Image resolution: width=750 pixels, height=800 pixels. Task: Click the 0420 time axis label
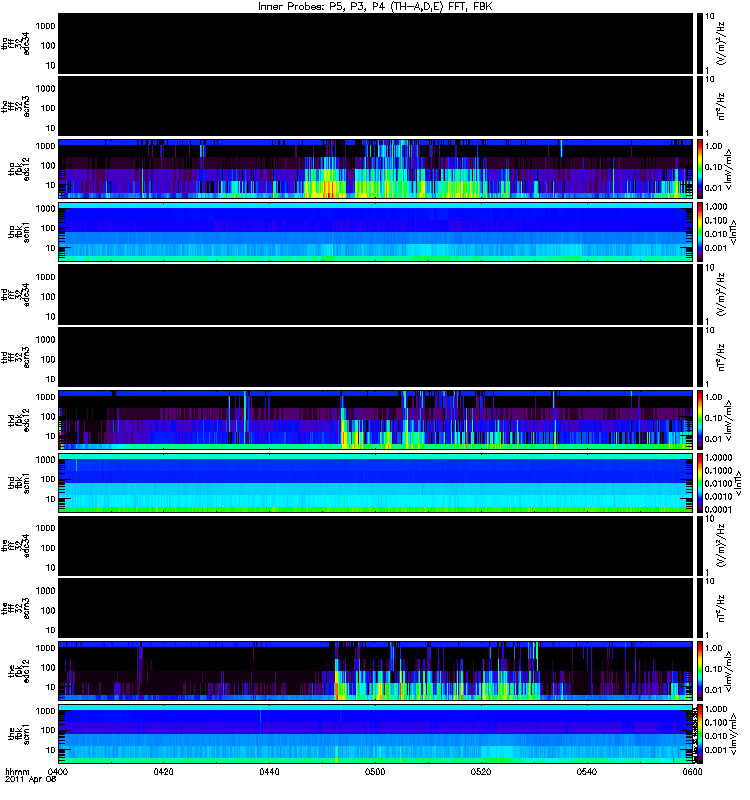pyautogui.click(x=163, y=771)
